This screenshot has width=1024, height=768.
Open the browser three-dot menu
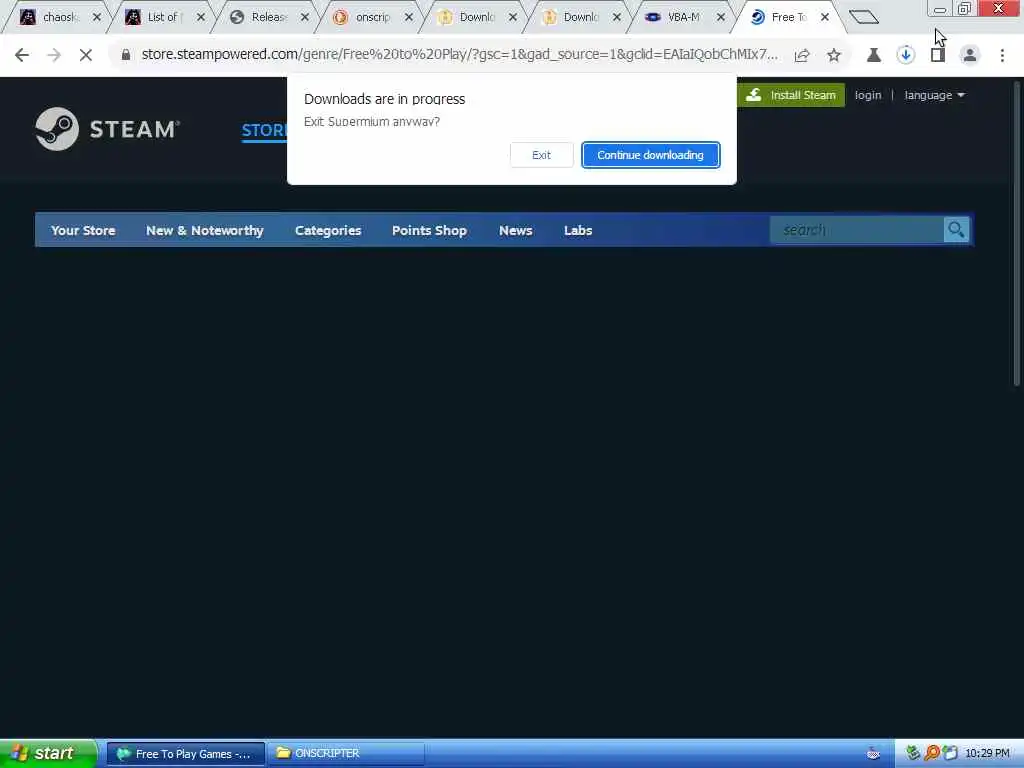point(1002,56)
